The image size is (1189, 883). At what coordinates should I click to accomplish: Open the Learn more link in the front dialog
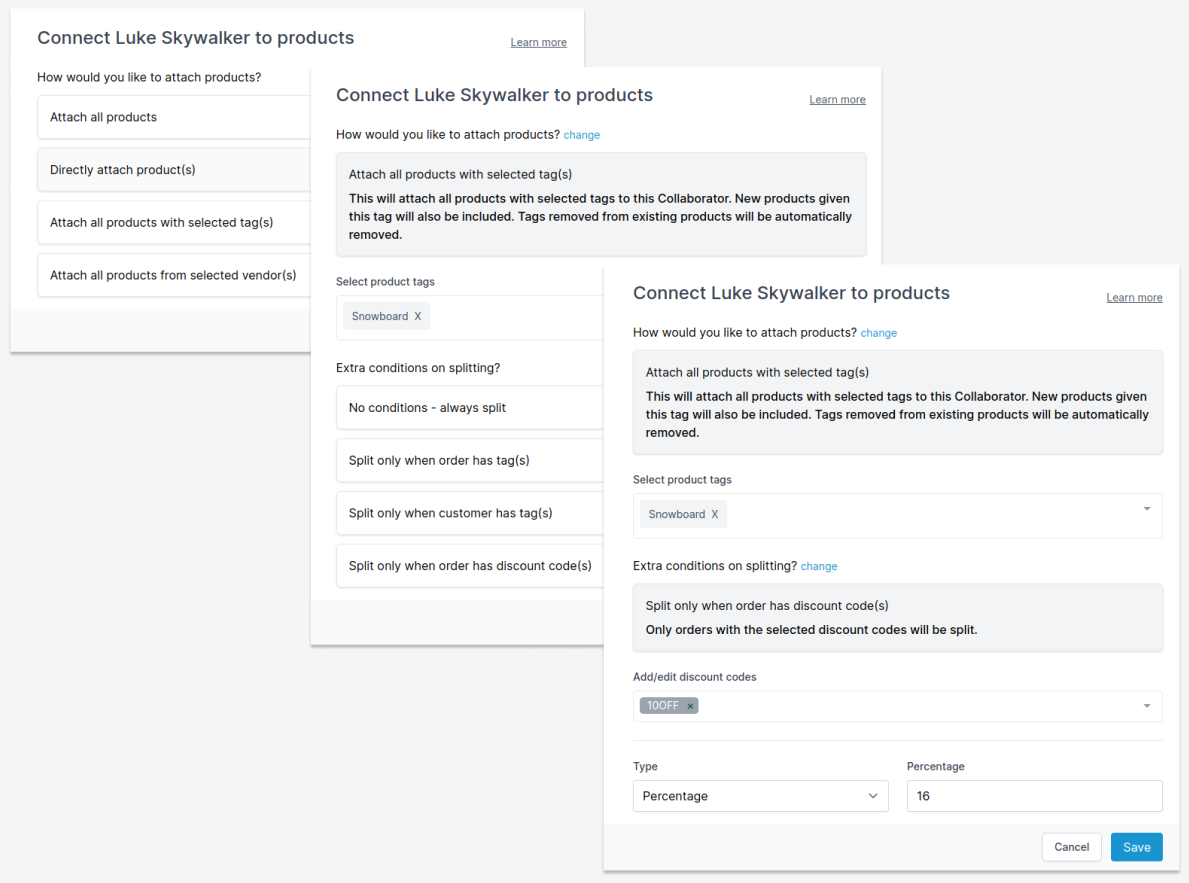coord(1134,297)
